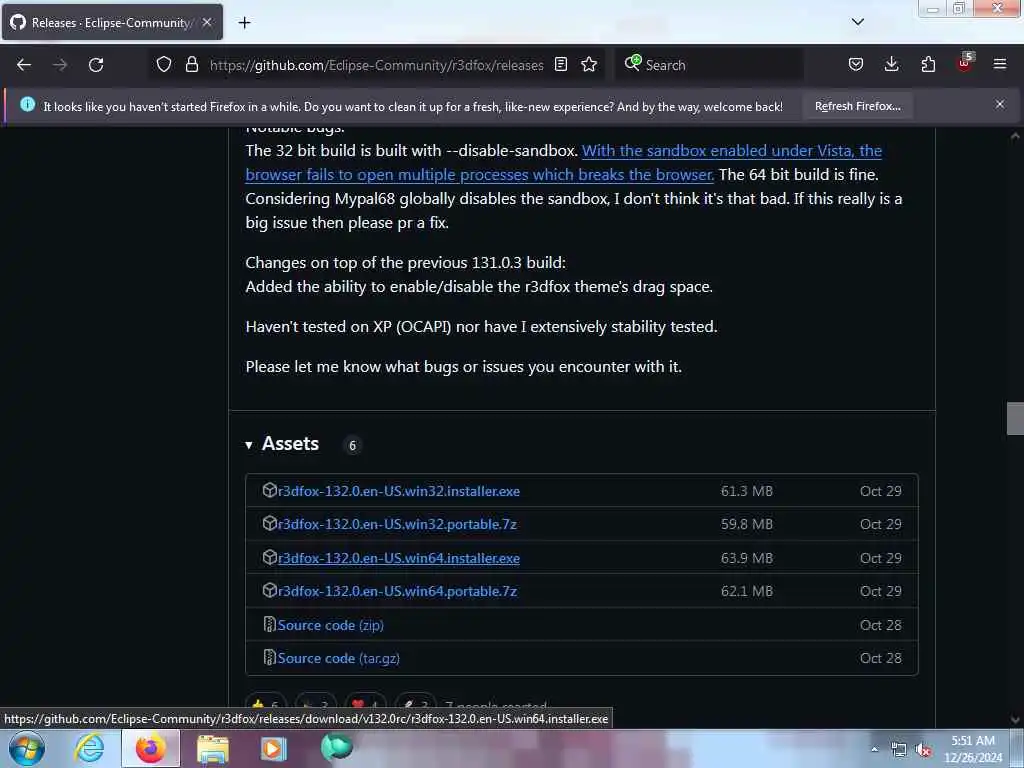The image size is (1024, 768).
Task: Toggle reader view icon in address bar
Action: pos(561,65)
